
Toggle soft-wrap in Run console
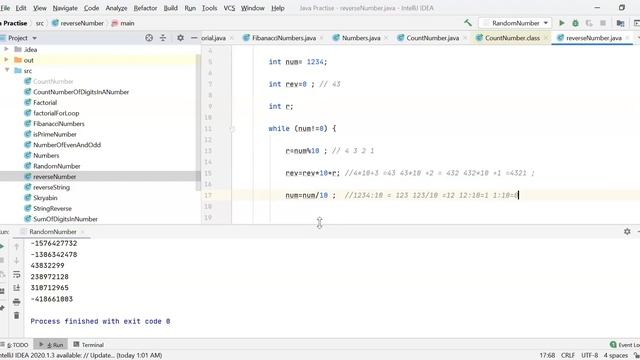pos(17,274)
